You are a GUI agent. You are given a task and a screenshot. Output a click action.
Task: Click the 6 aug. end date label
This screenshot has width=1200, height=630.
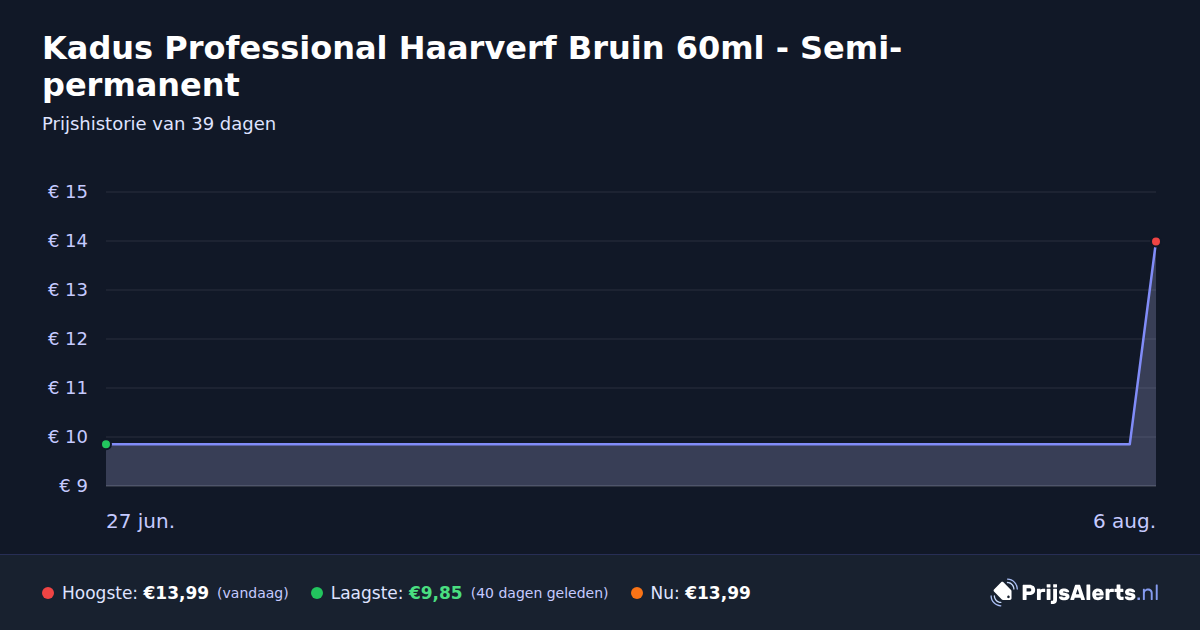coord(1124,522)
